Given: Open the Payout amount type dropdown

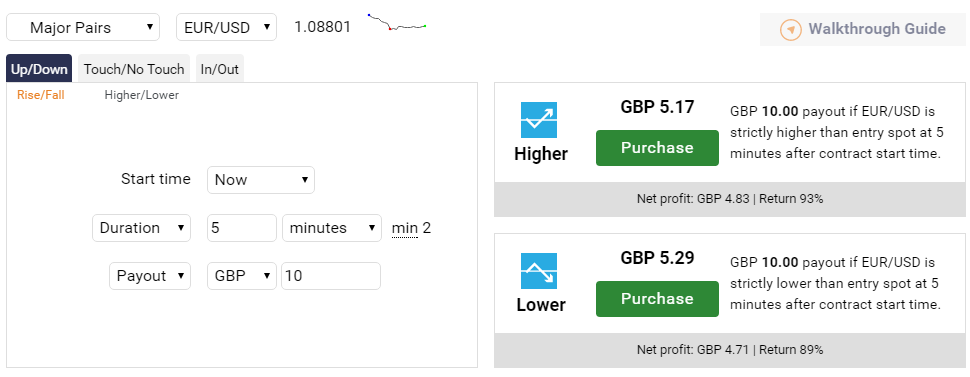Looking at the screenshot, I should click(x=150, y=276).
